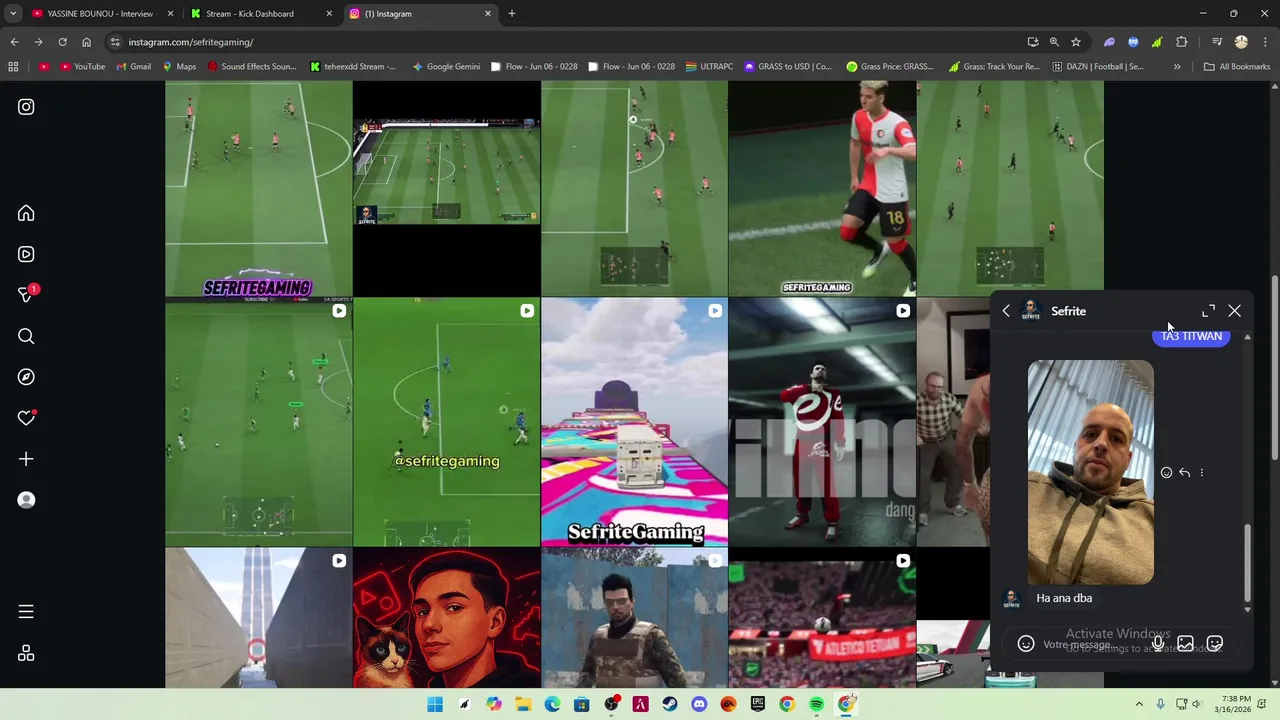Screen dimensions: 1280x720
Task: Open Discord from the taskbar
Action: point(699,704)
